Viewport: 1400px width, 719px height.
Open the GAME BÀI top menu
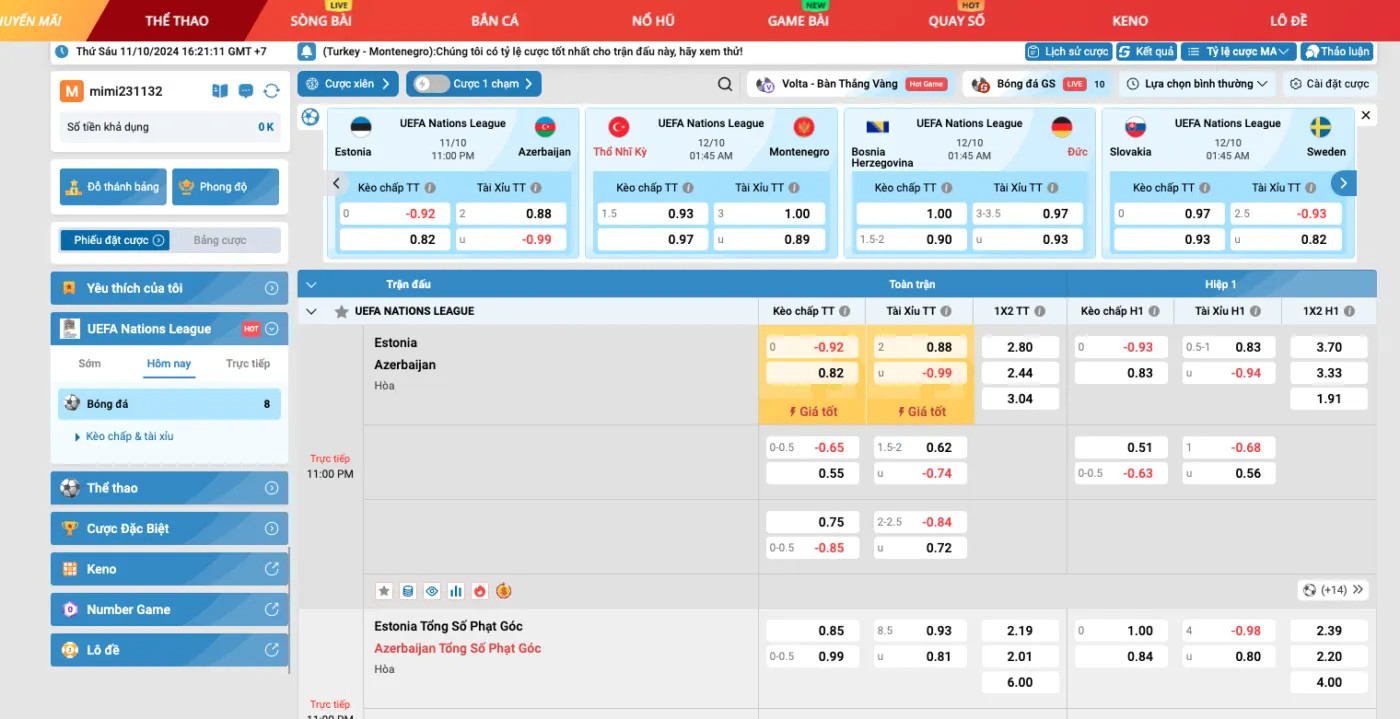tap(798, 20)
